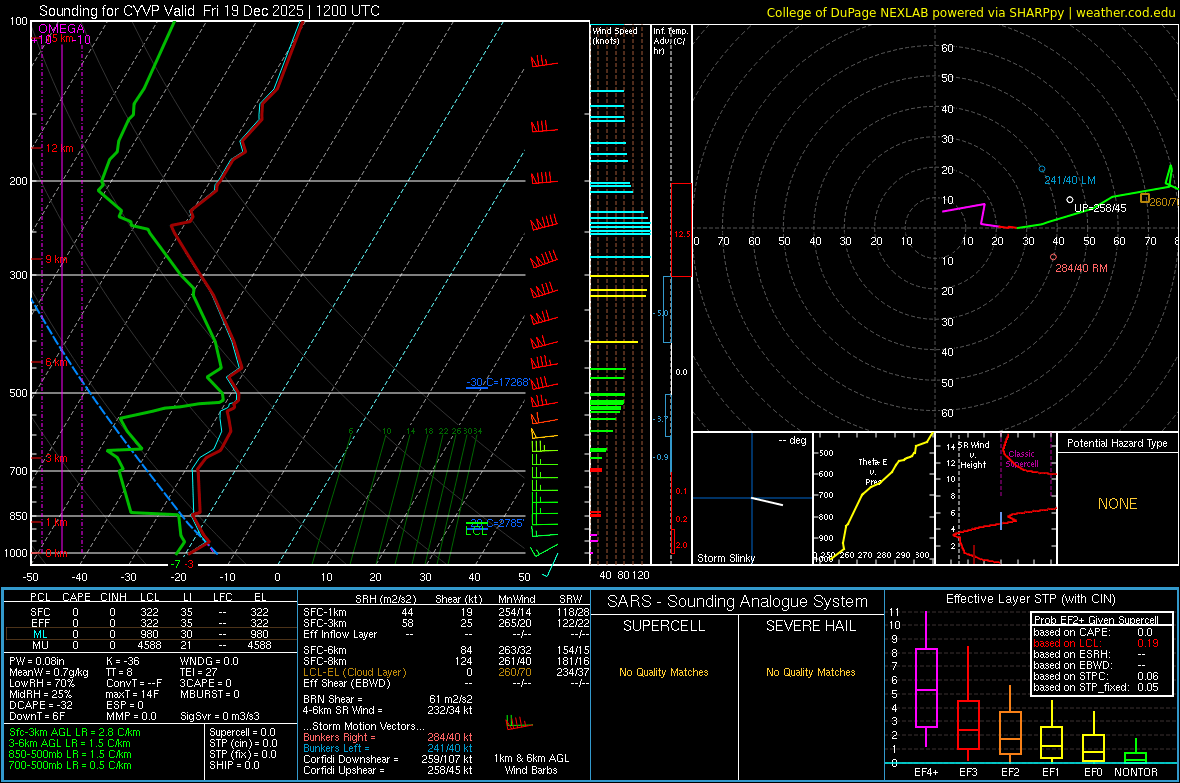
Task: Select the magenta OMEGA label
Action: [62, 29]
